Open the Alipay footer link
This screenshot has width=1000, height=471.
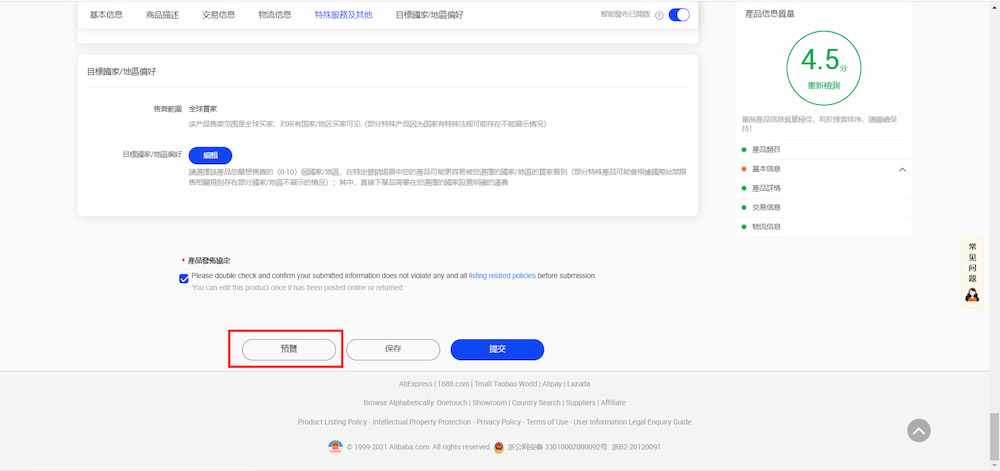pos(552,384)
